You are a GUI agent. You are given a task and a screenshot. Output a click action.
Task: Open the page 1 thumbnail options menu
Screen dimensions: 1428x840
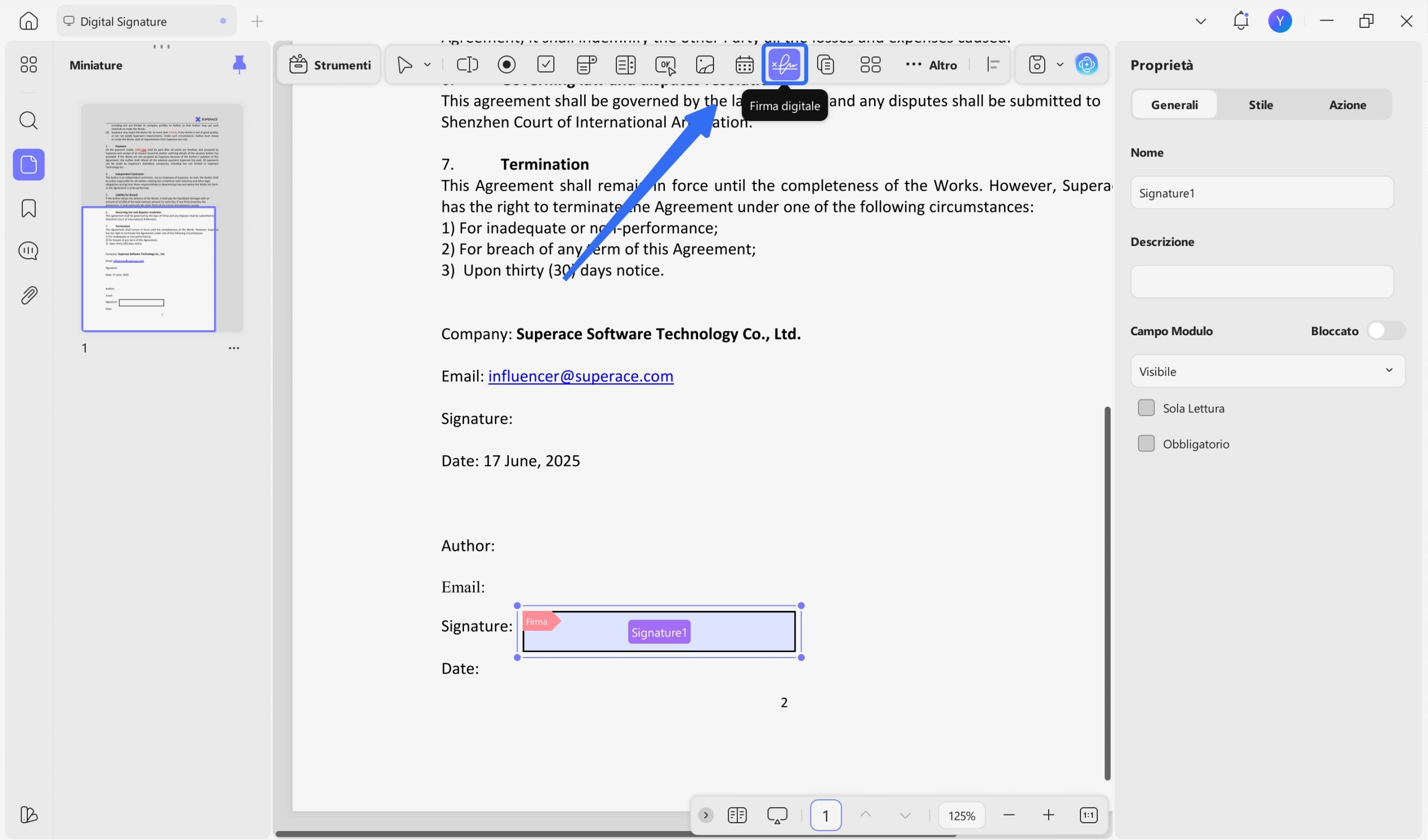point(234,348)
